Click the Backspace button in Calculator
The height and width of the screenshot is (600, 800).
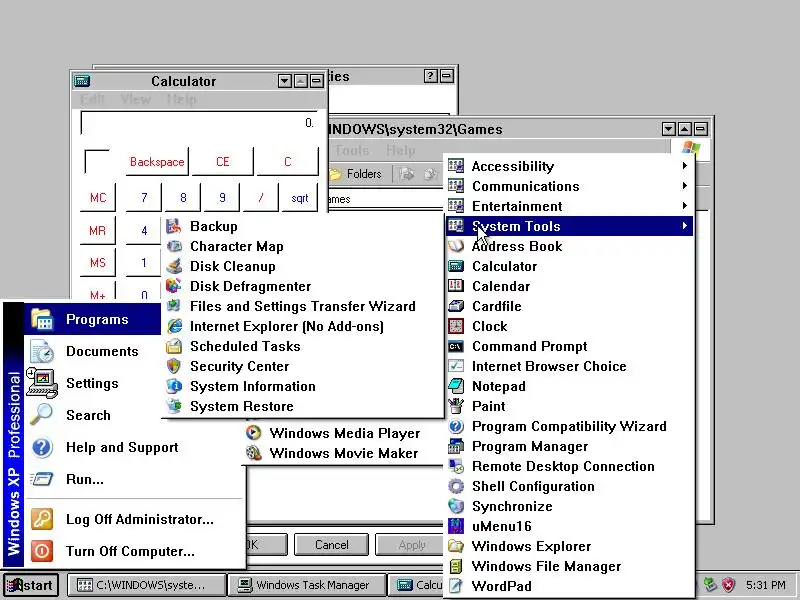click(157, 162)
